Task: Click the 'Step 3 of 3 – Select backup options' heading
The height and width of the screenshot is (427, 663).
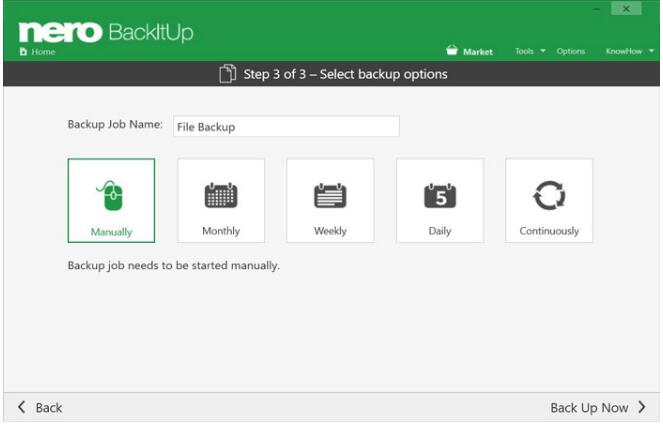Action: [x=345, y=74]
